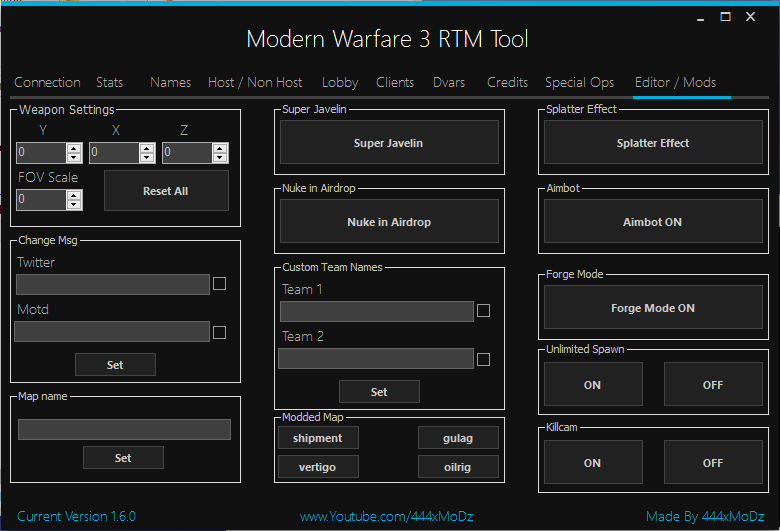
Task: Load the gulag modded map
Action: [x=458, y=438]
